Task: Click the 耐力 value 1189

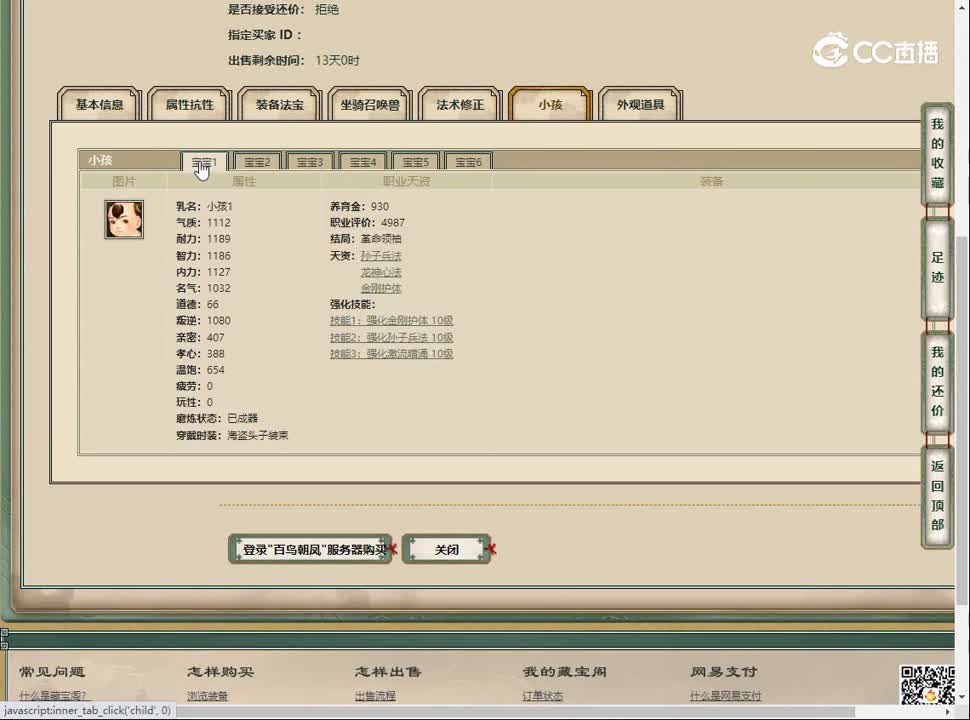Action: coord(218,239)
